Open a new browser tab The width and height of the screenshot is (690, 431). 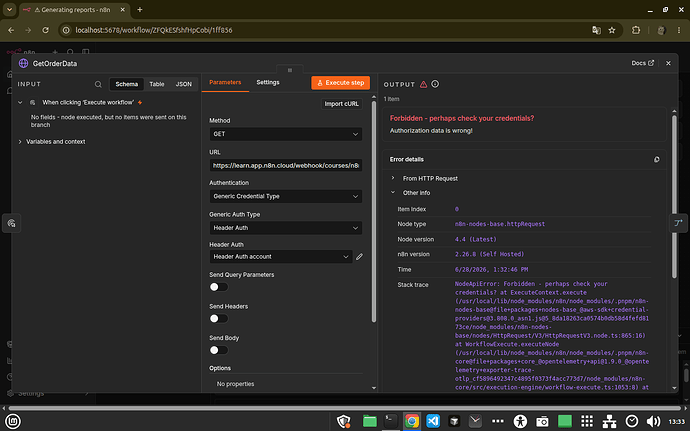(x=139, y=10)
